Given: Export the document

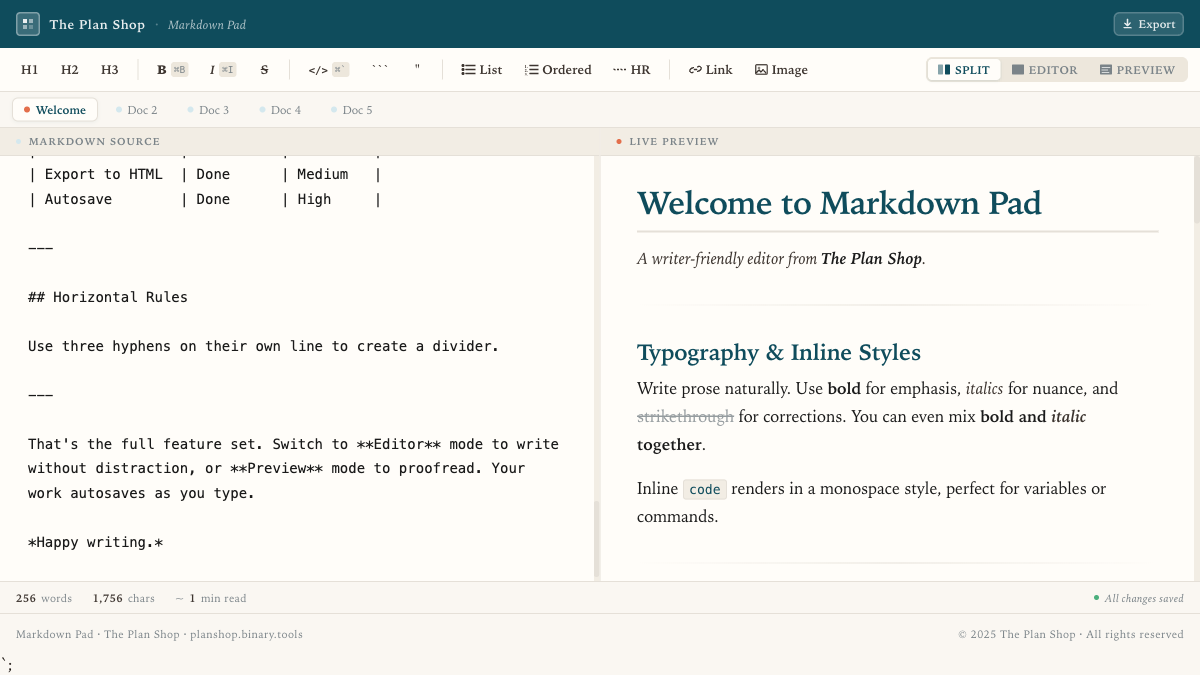Looking at the screenshot, I should [1148, 24].
